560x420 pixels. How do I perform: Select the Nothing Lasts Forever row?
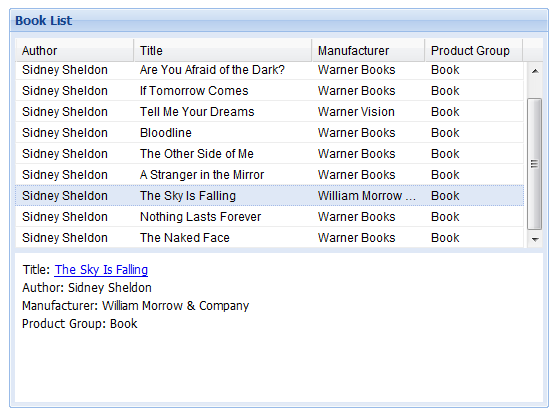coord(270,217)
